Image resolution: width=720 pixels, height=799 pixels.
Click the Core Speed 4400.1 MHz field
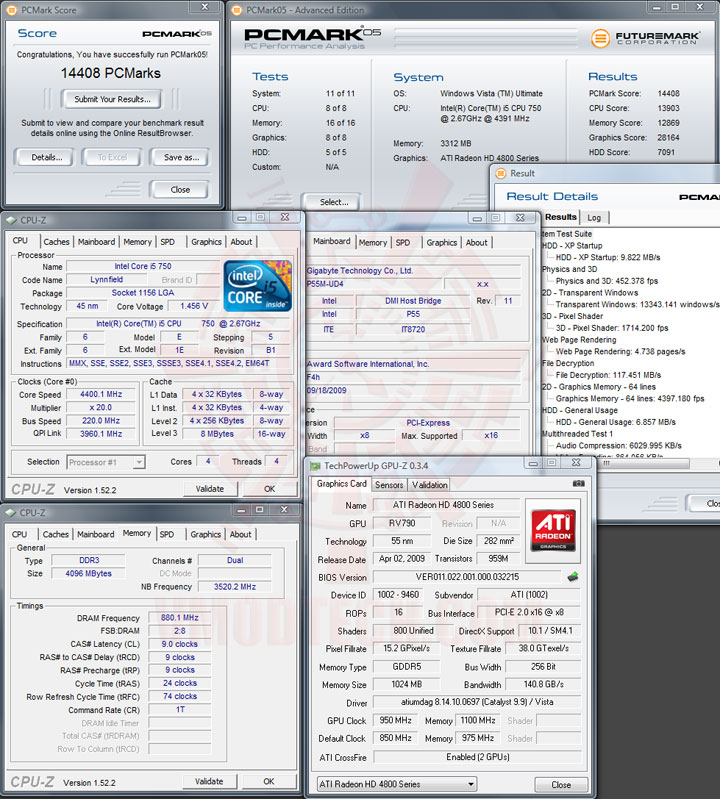[101, 394]
